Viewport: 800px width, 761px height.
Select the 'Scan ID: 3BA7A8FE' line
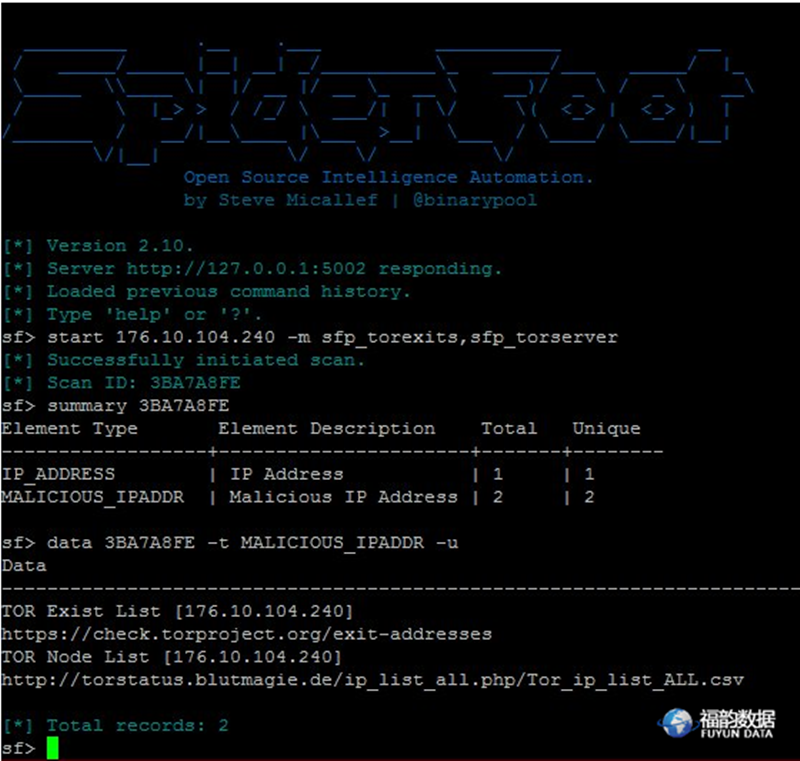(143, 383)
